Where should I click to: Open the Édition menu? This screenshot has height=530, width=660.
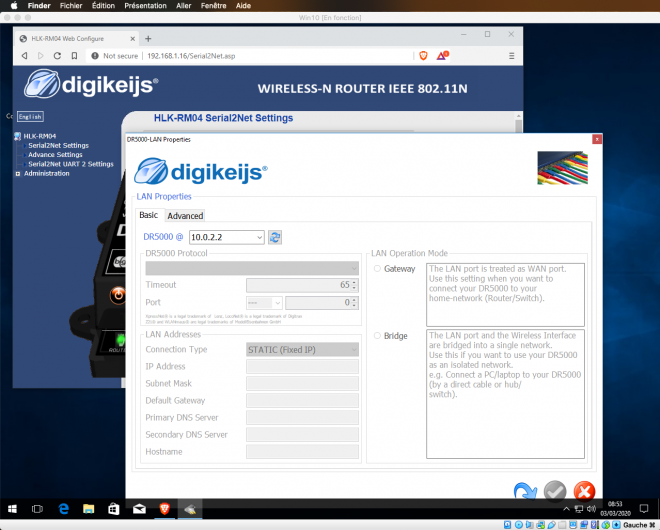coord(103,5)
